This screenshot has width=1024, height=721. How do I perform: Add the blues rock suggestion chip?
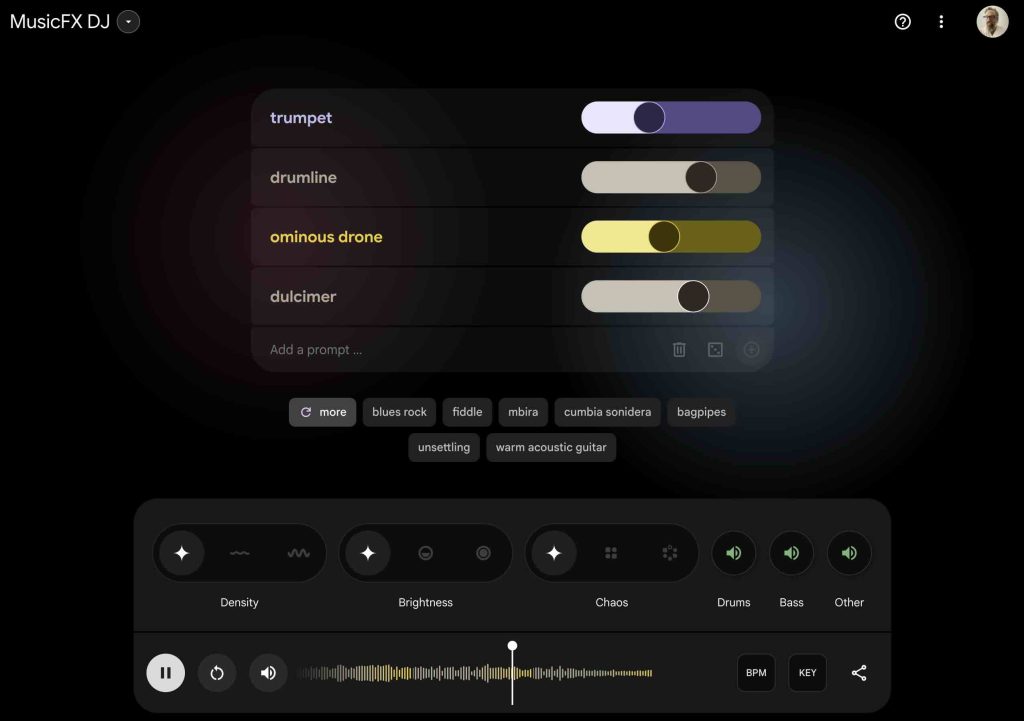(399, 412)
